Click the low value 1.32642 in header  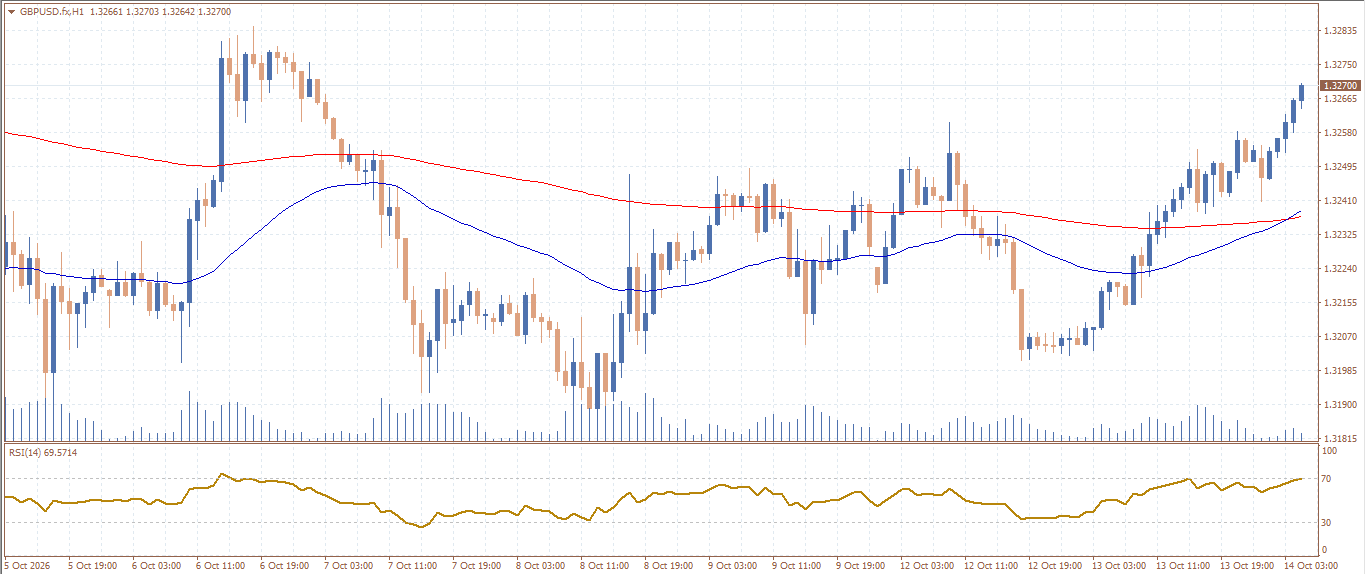(180, 12)
